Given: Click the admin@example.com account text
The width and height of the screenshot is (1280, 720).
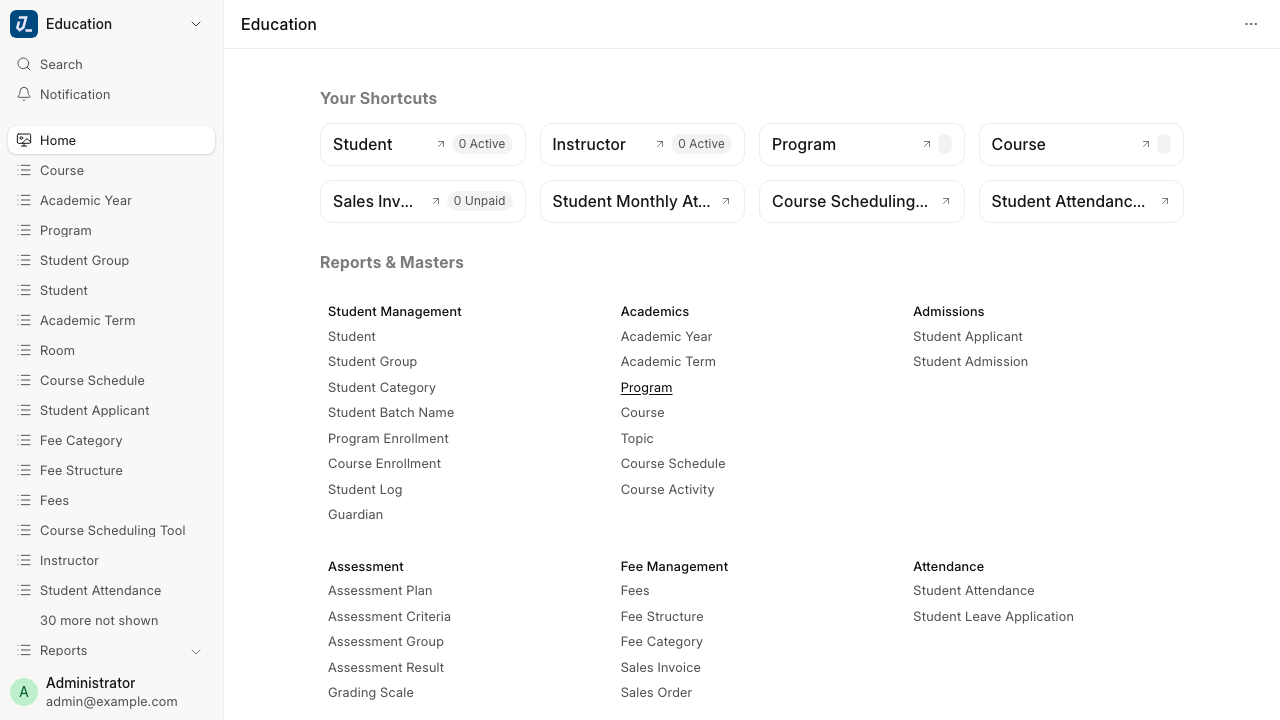Looking at the screenshot, I should coord(112,701).
